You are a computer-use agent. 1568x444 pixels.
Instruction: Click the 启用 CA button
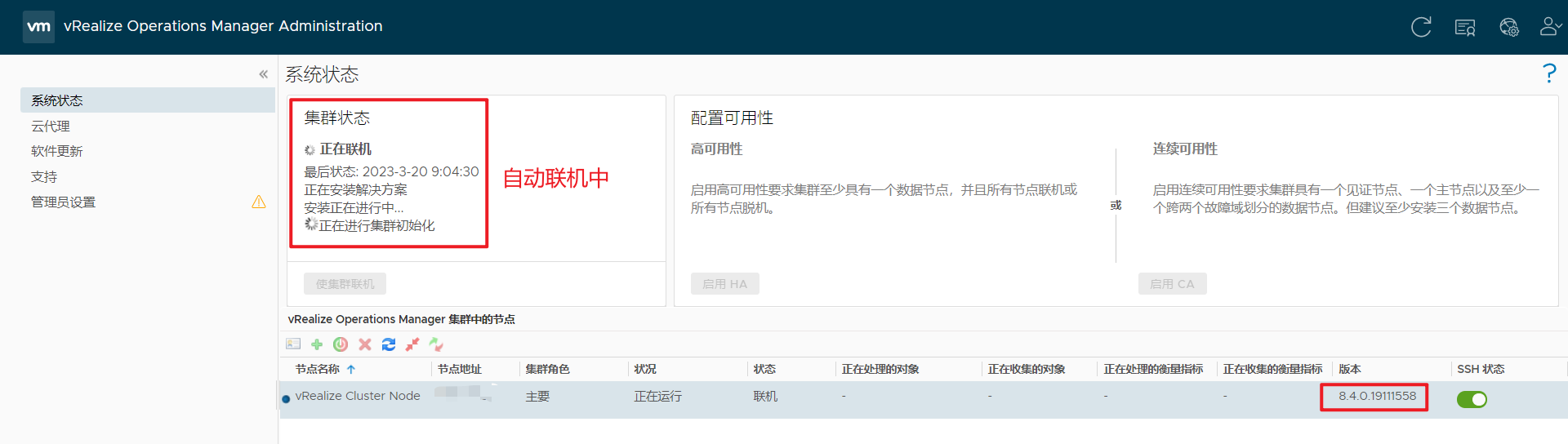coord(1172,283)
